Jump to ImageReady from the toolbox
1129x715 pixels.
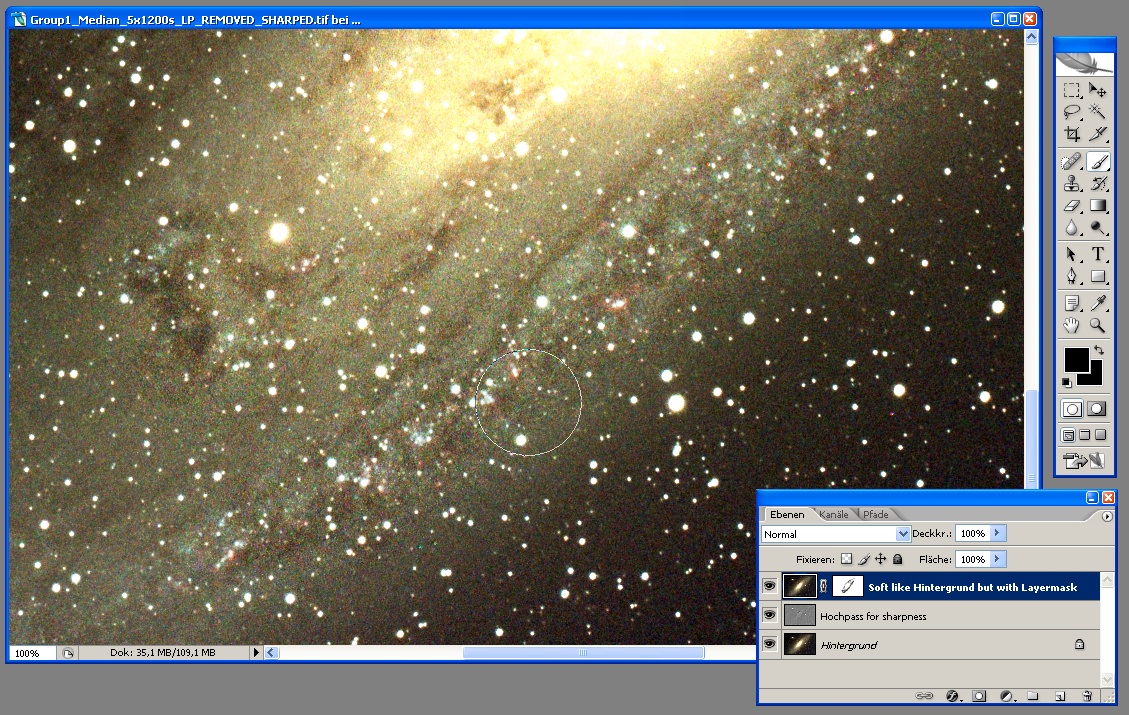1084,460
